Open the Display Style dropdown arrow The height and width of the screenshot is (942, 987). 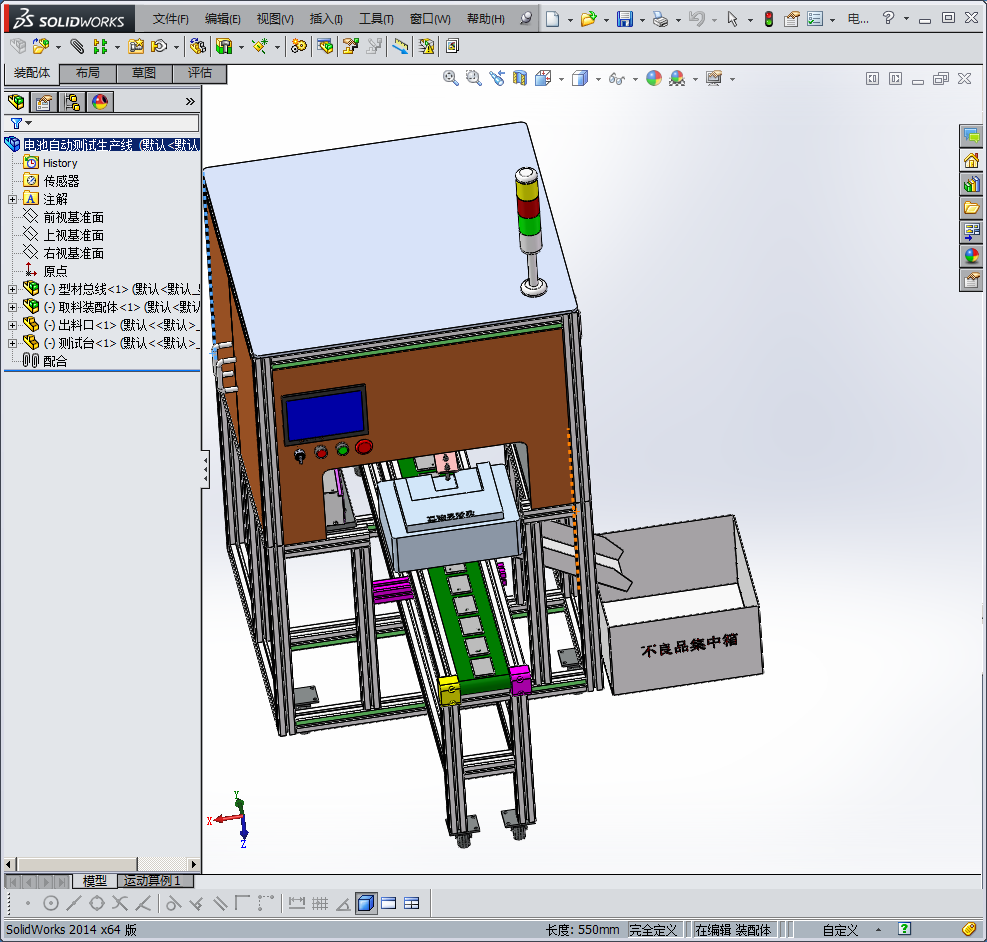coord(598,79)
